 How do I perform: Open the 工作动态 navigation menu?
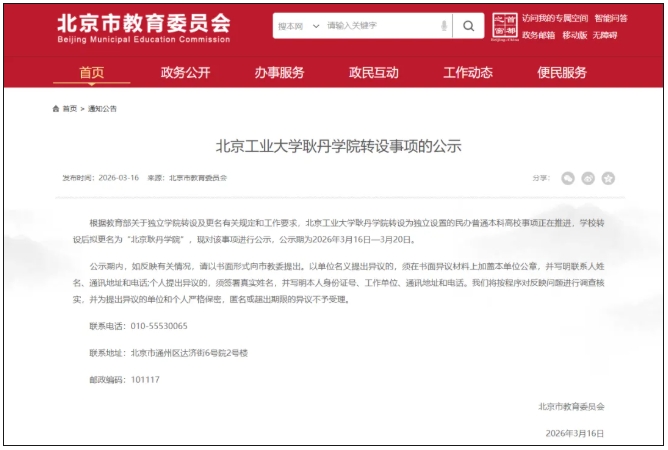[468, 72]
